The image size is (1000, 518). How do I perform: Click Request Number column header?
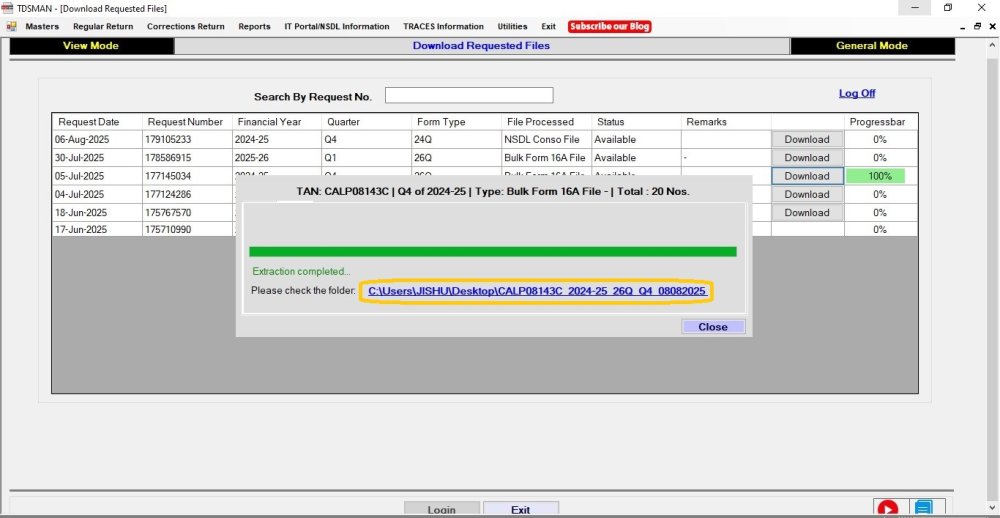(x=185, y=122)
